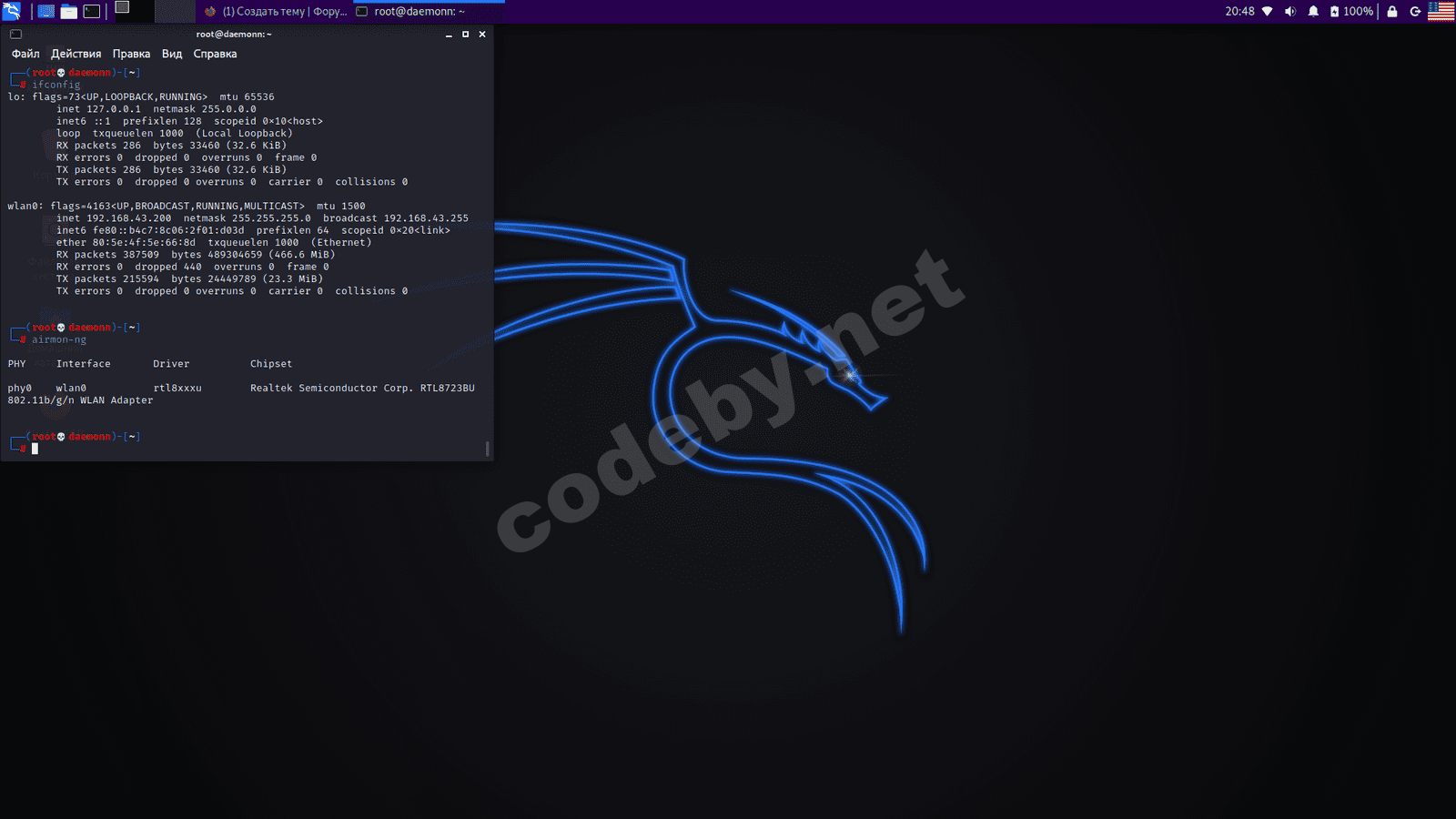Click the '802.11b/g/n WLAN Adapter' text
1456x819 pixels.
pyautogui.click(x=80, y=400)
